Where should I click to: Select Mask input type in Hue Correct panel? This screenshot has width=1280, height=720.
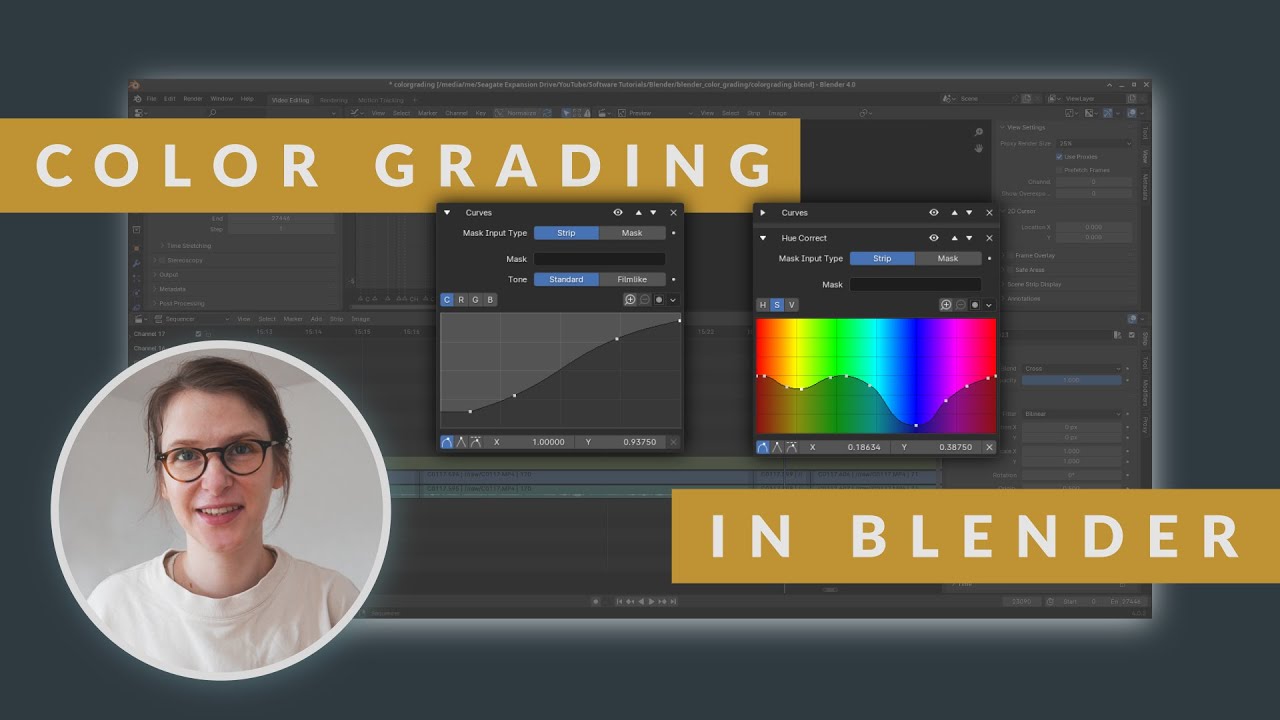pyautogui.click(x=948, y=258)
